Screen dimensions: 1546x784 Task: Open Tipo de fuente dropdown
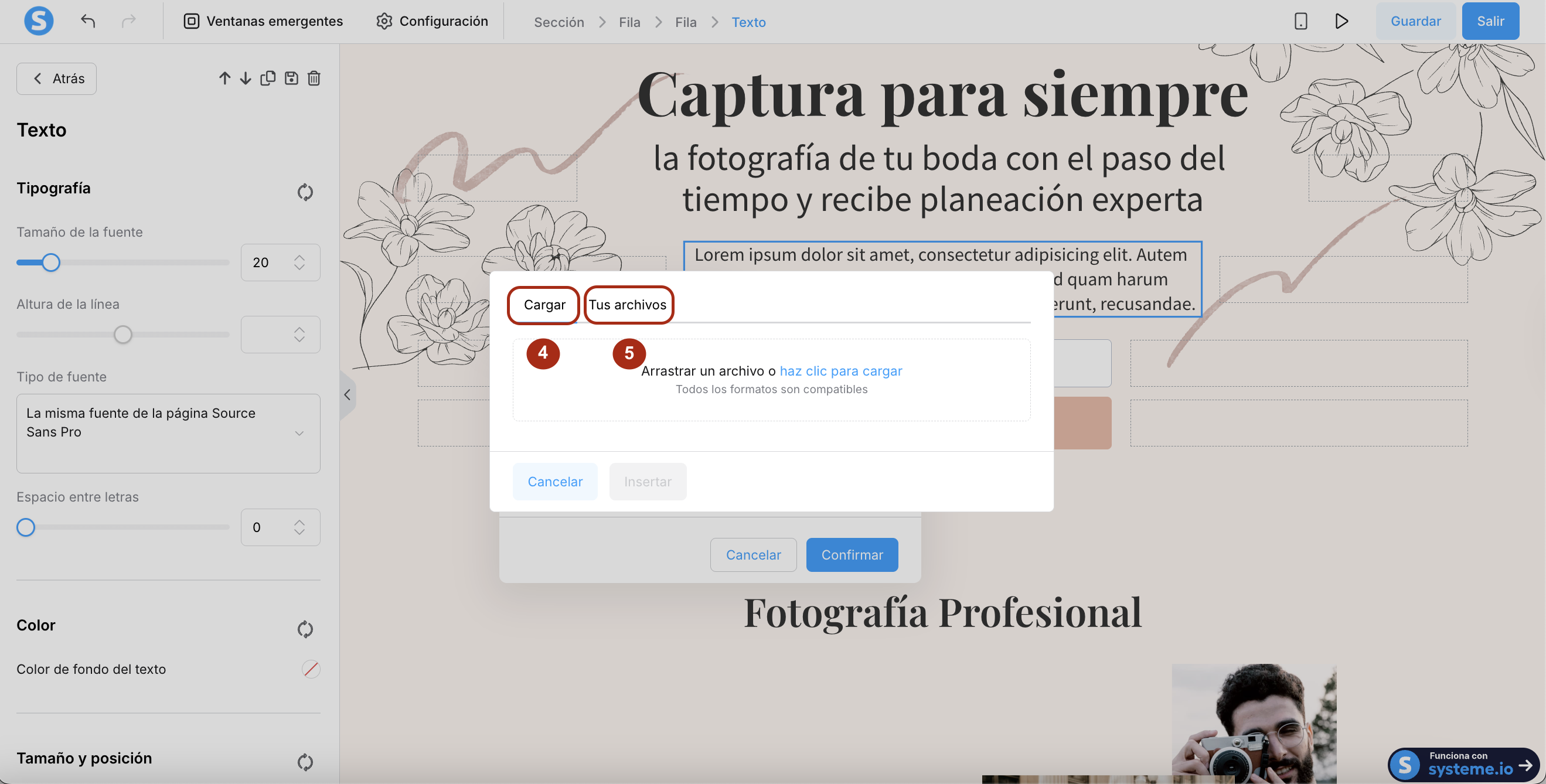click(x=168, y=432)
